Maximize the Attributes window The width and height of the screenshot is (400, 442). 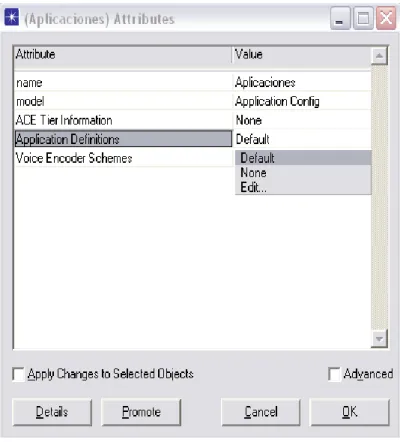click(x=363, y=18)
